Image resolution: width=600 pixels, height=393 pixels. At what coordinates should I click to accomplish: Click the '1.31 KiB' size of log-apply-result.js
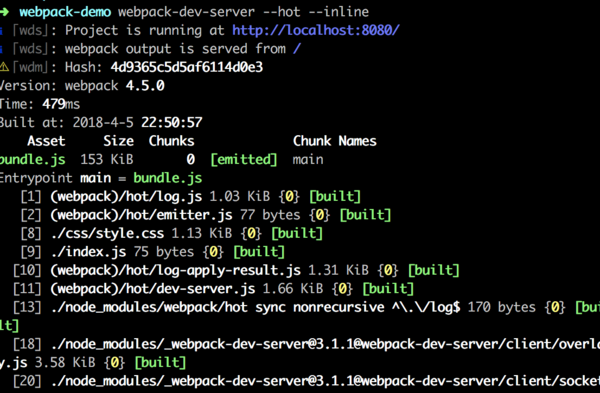338,270
